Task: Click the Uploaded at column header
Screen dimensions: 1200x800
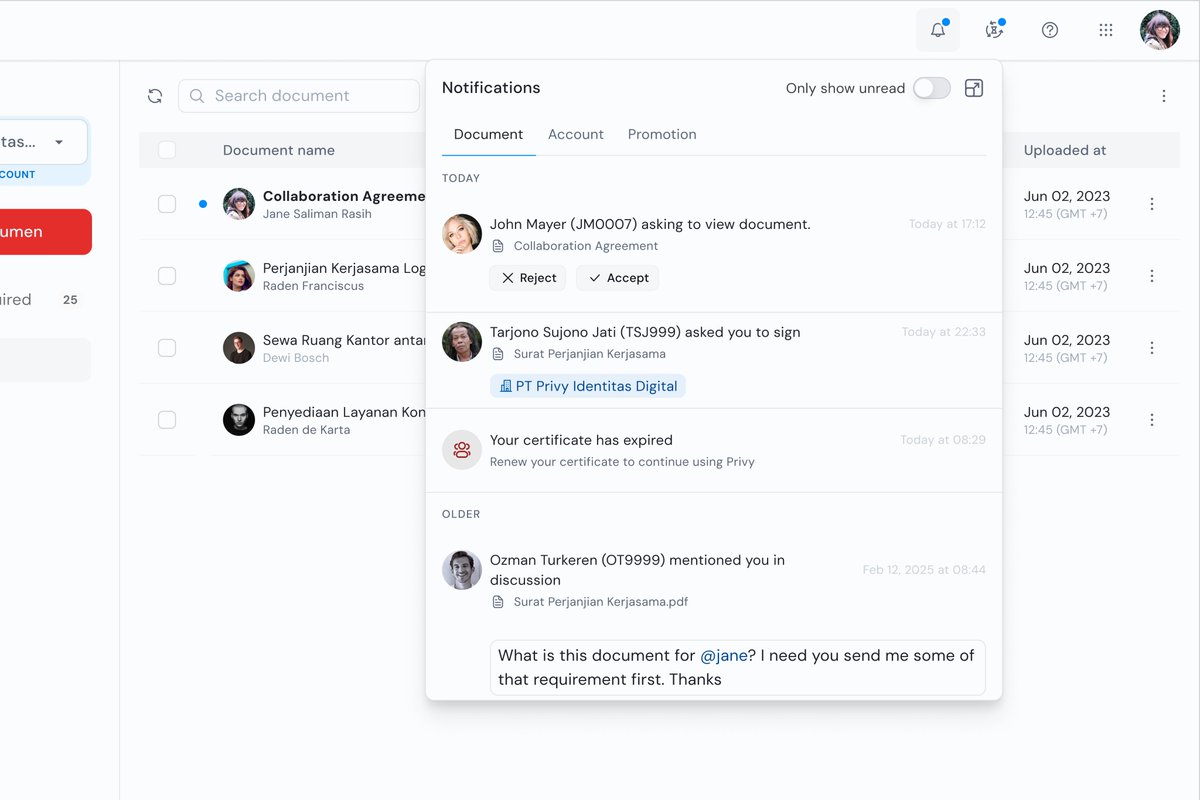Action: [1065, 150]
